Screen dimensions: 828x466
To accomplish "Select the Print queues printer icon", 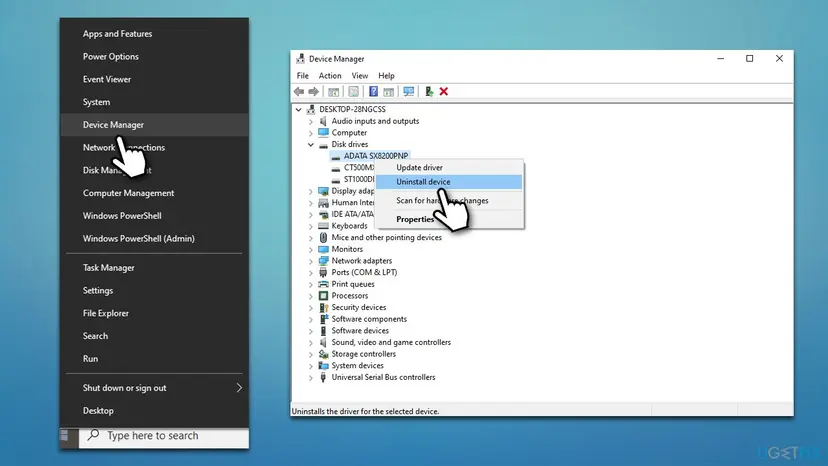I will (323, 284).
